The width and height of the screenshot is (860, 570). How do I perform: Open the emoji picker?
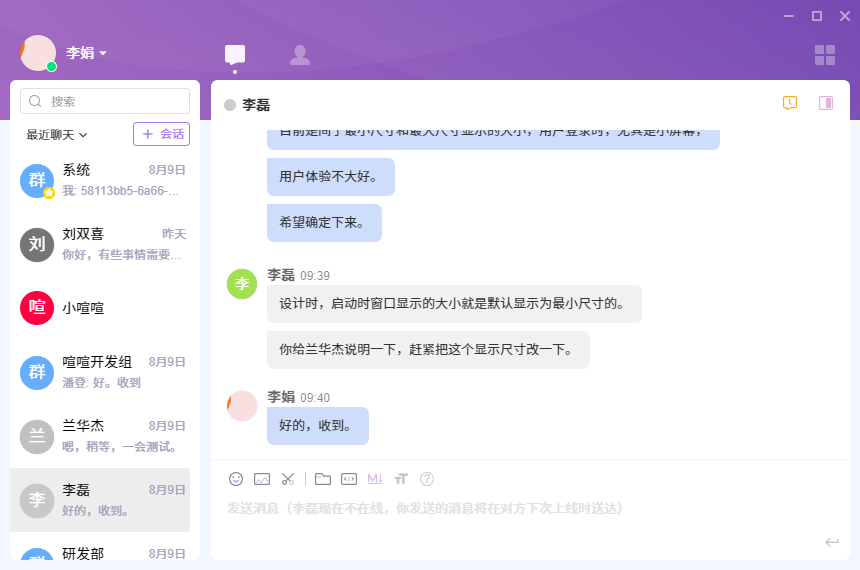pos(236,479)
